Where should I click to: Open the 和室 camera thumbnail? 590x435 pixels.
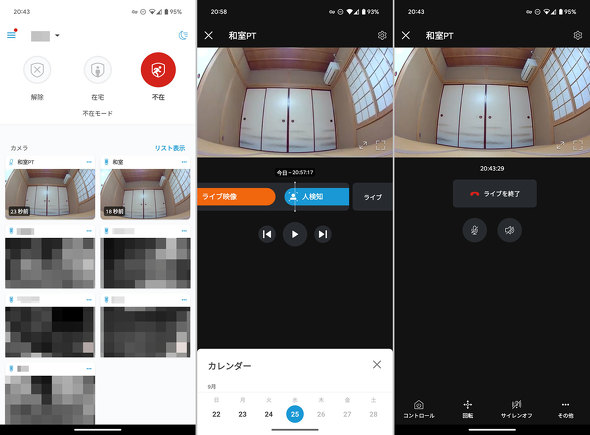[145, 193]
